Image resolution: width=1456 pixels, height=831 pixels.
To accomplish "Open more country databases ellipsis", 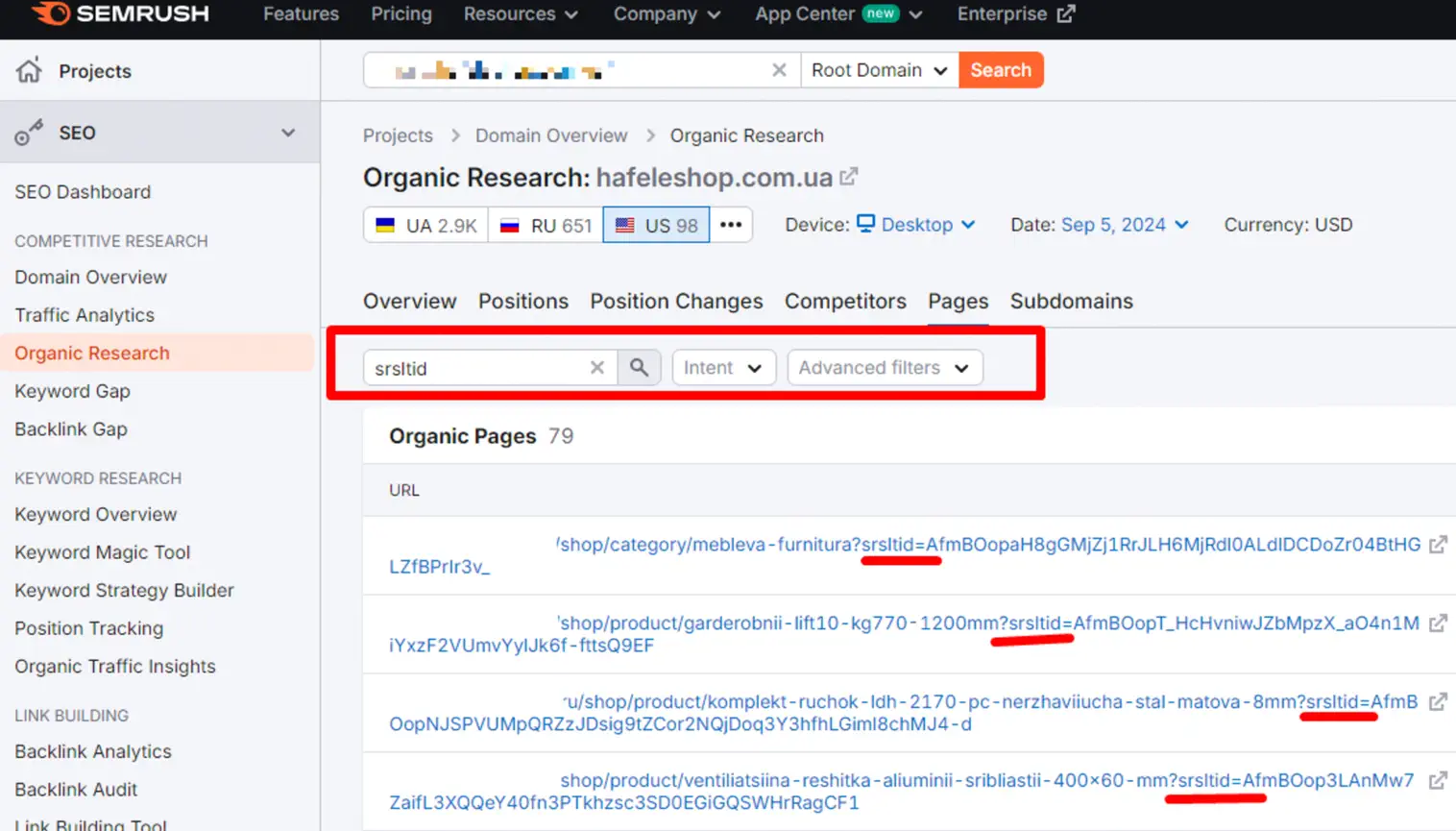I will [x=731, y=225].
